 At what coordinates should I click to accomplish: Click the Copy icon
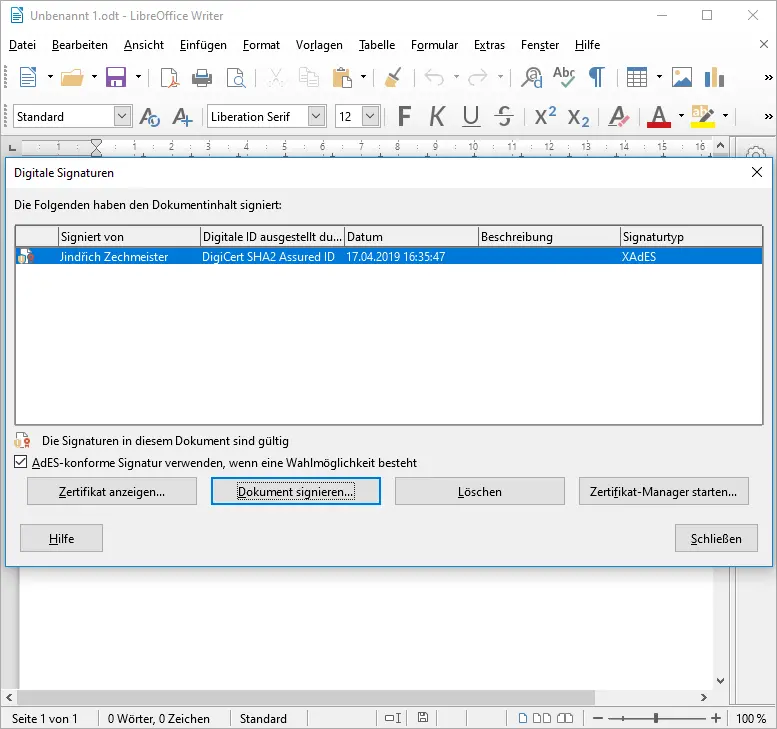pos(309,77)
